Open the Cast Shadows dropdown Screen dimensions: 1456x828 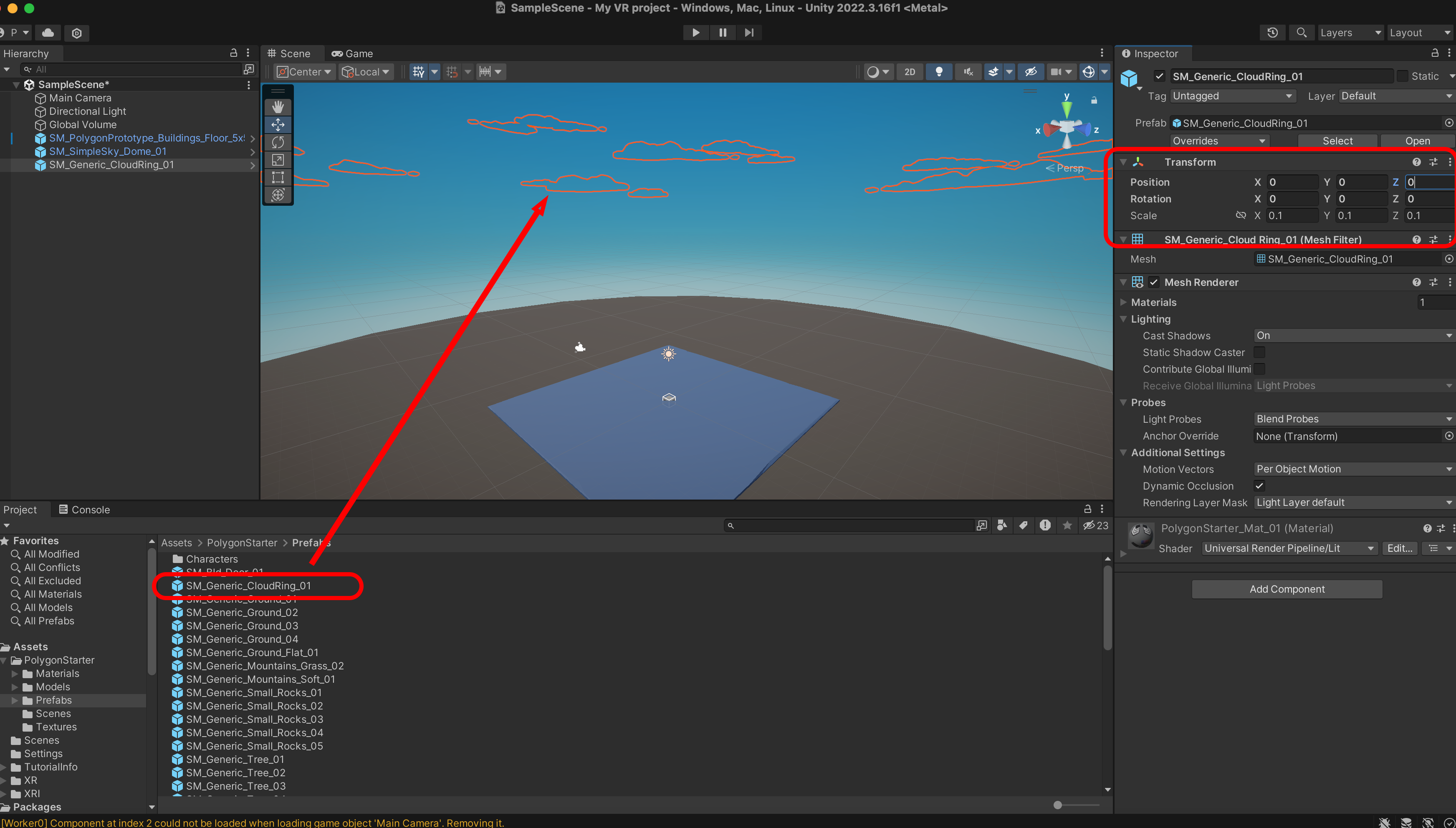(x=1354, y=336)
